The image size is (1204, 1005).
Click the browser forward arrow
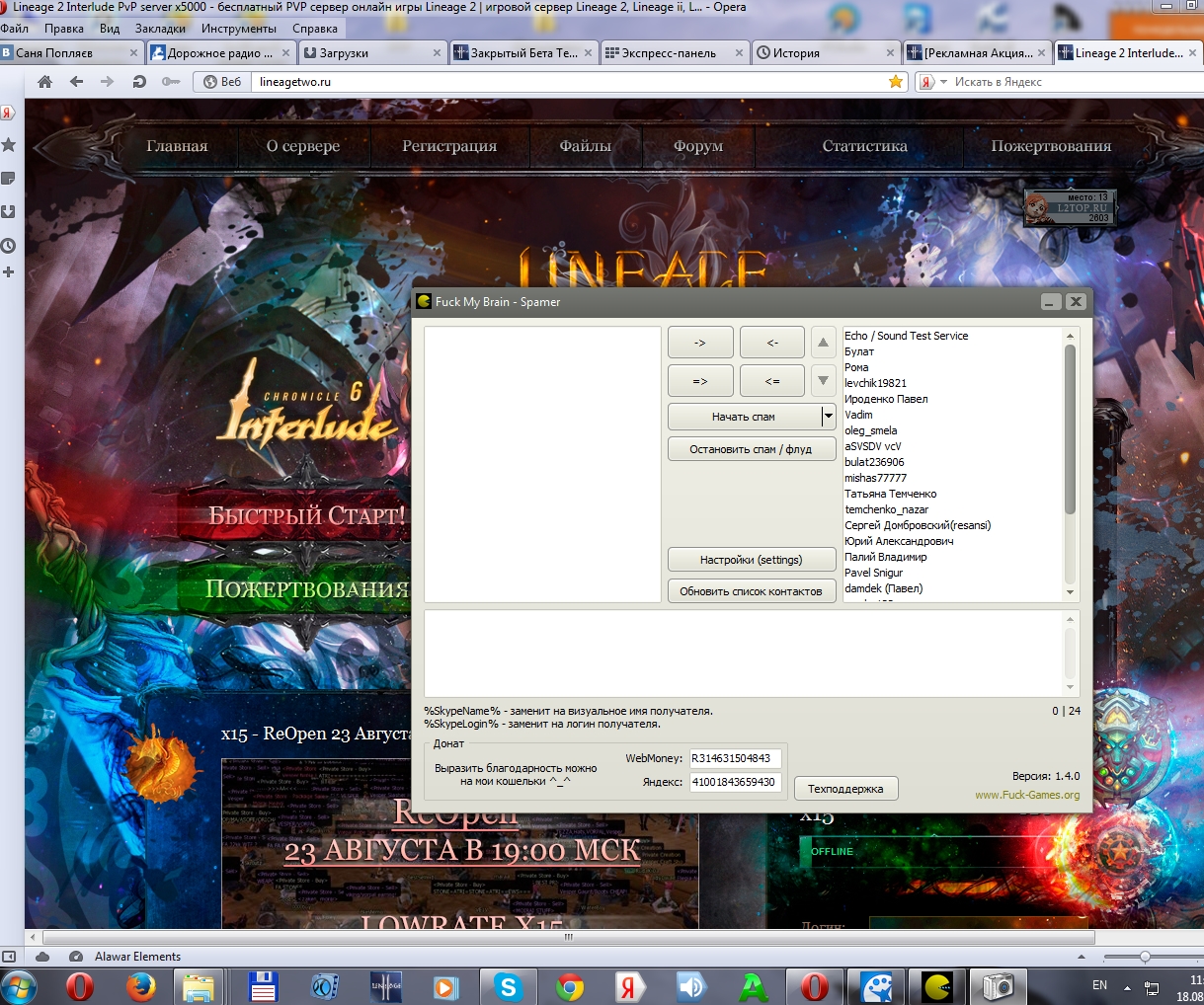point(107,82)
